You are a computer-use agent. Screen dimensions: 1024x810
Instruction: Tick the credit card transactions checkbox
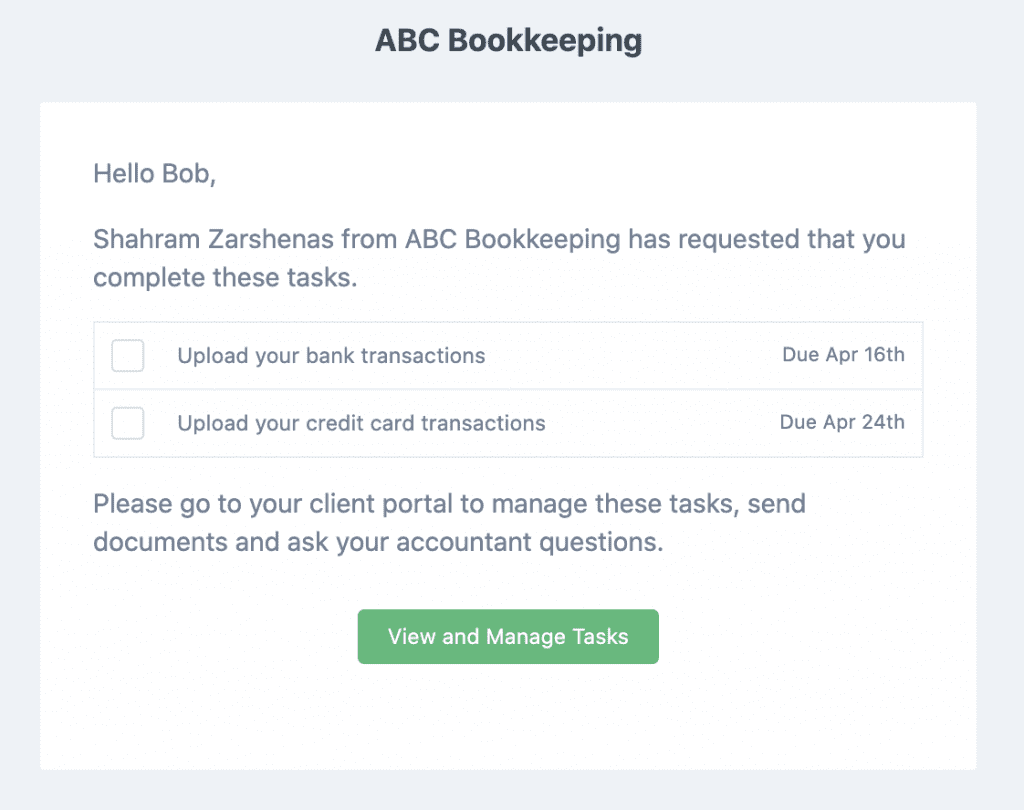point(127,423)
